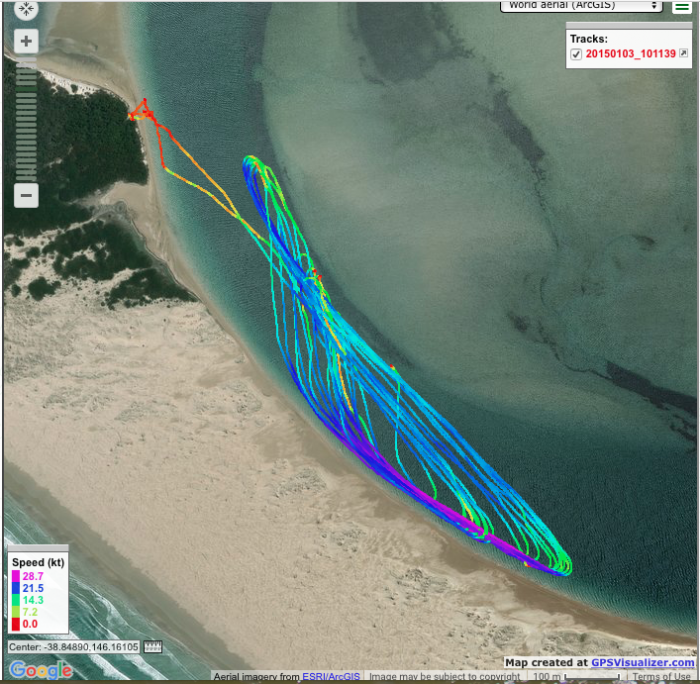Click the red track name 20150103_101139
This screenshot has width=700, height=684.
coord(630,54)
